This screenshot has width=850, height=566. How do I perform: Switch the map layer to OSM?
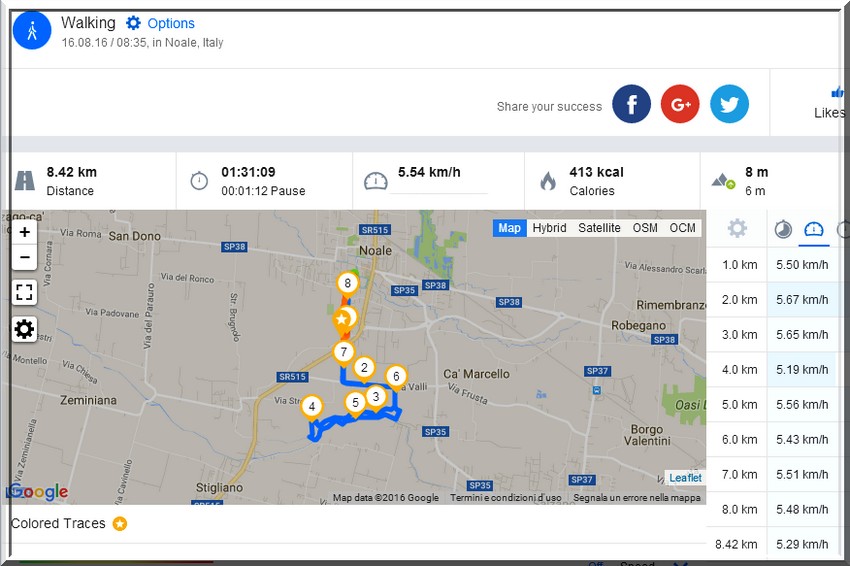tap(645, 228)
